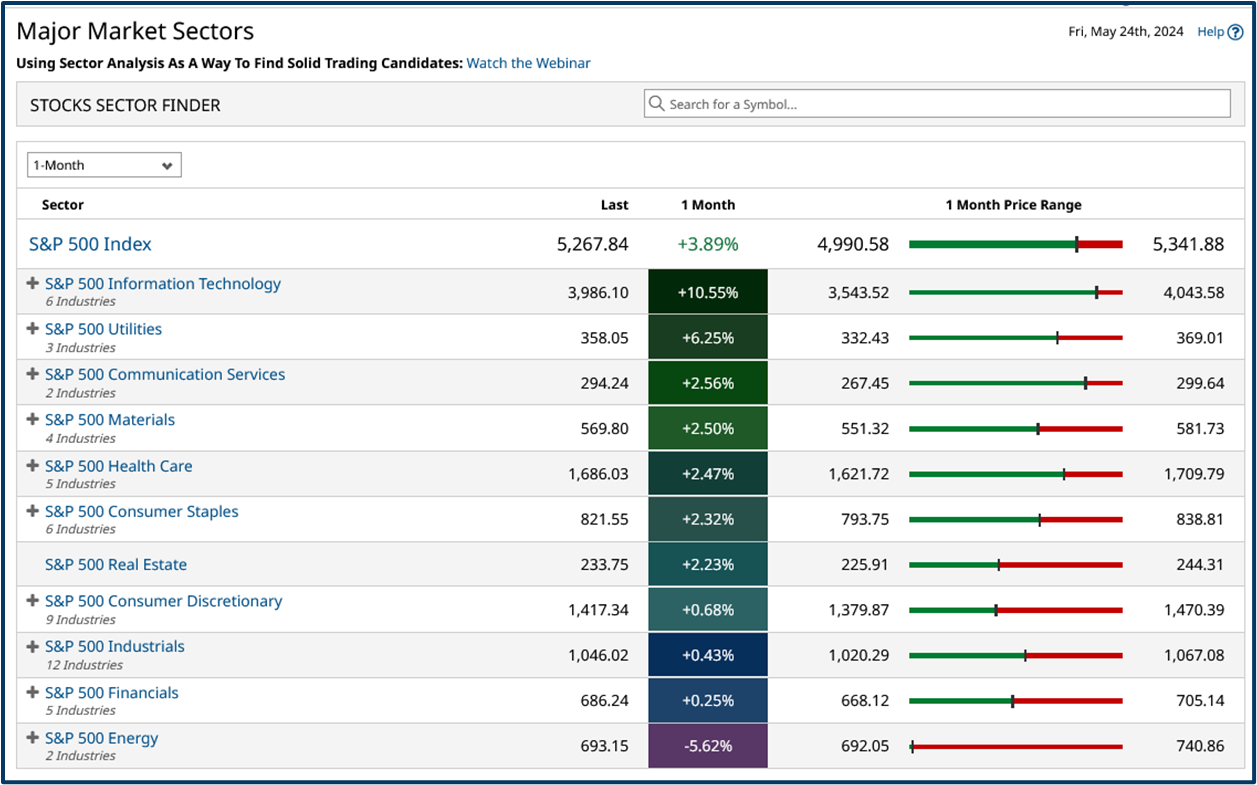The width and height of the screenshot is (1257, 785).
Task: Click the 1 Month column header
Action: 708,204
